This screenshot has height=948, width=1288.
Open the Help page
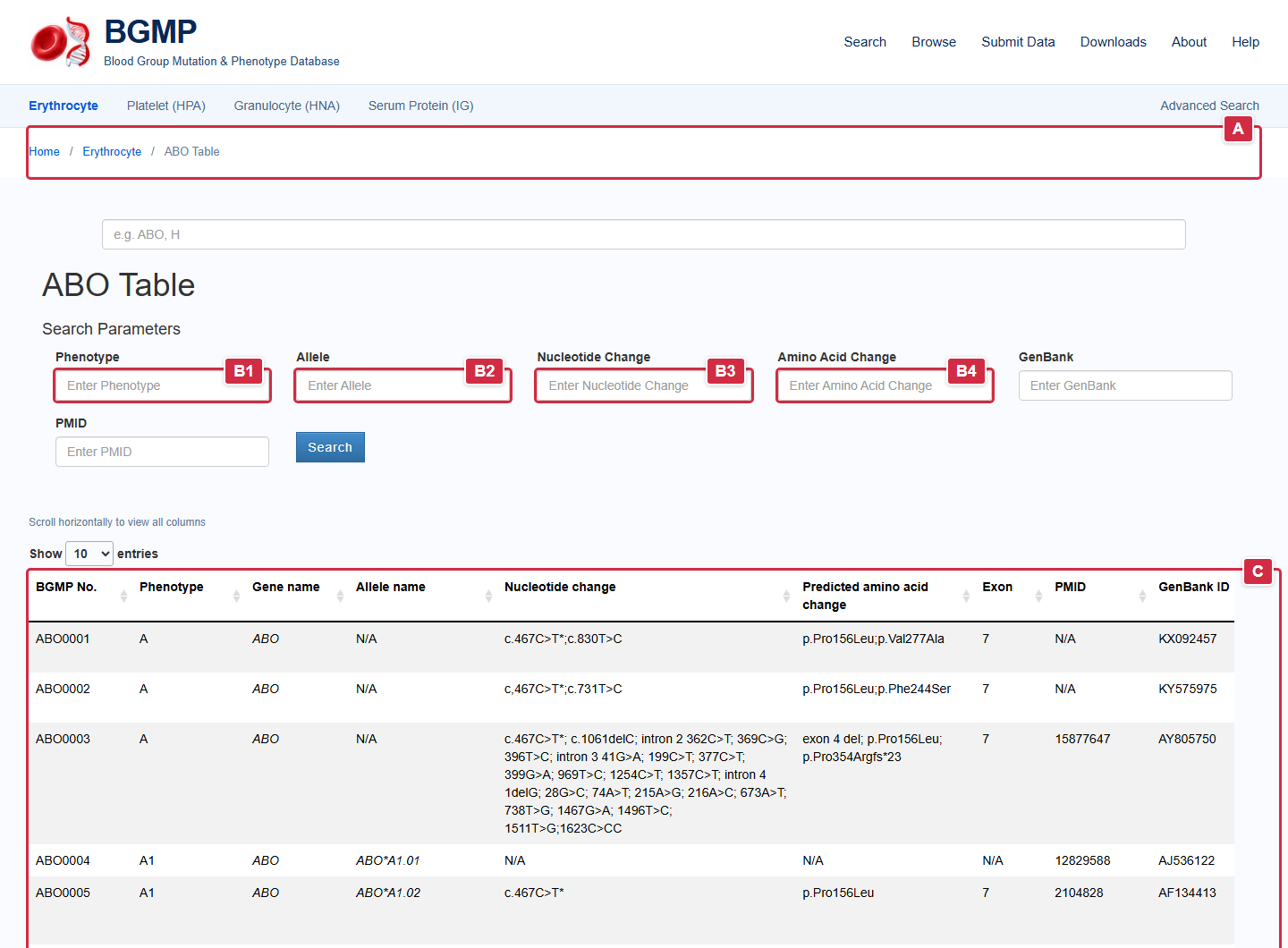pyautogui.click(x=1245, y=42)
